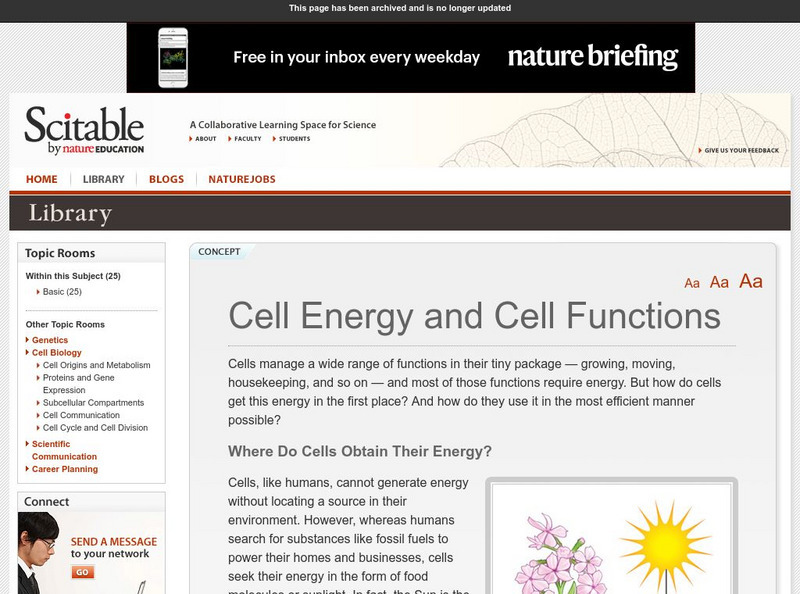Expand the Career Planning topic room
The height and width of the screenshot is (594, 800).
tap(65, 469)
